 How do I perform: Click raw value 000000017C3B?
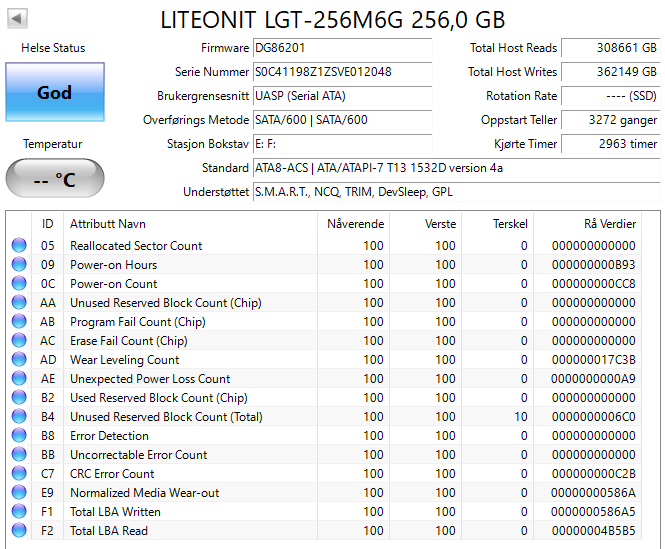tap(593, 360)
